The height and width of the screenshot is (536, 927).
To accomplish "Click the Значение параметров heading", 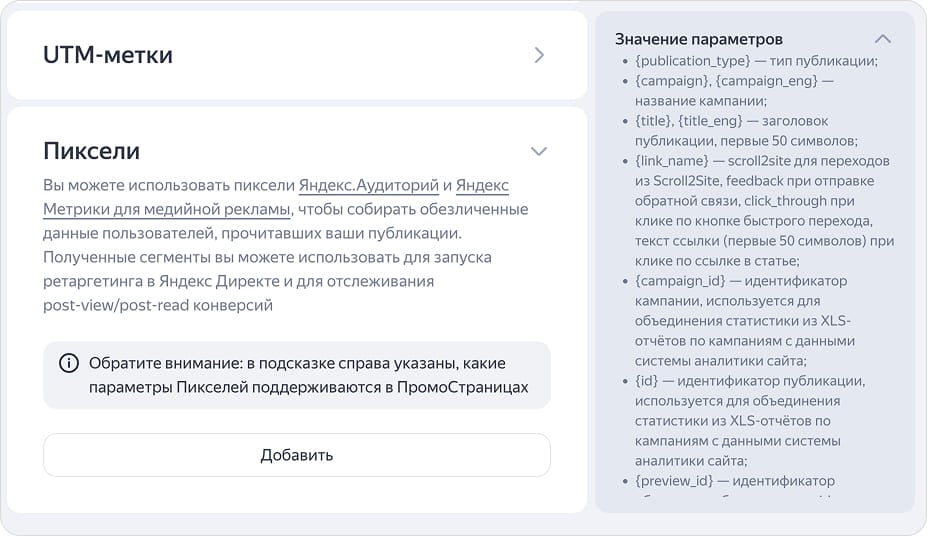I will coord(699,39).
